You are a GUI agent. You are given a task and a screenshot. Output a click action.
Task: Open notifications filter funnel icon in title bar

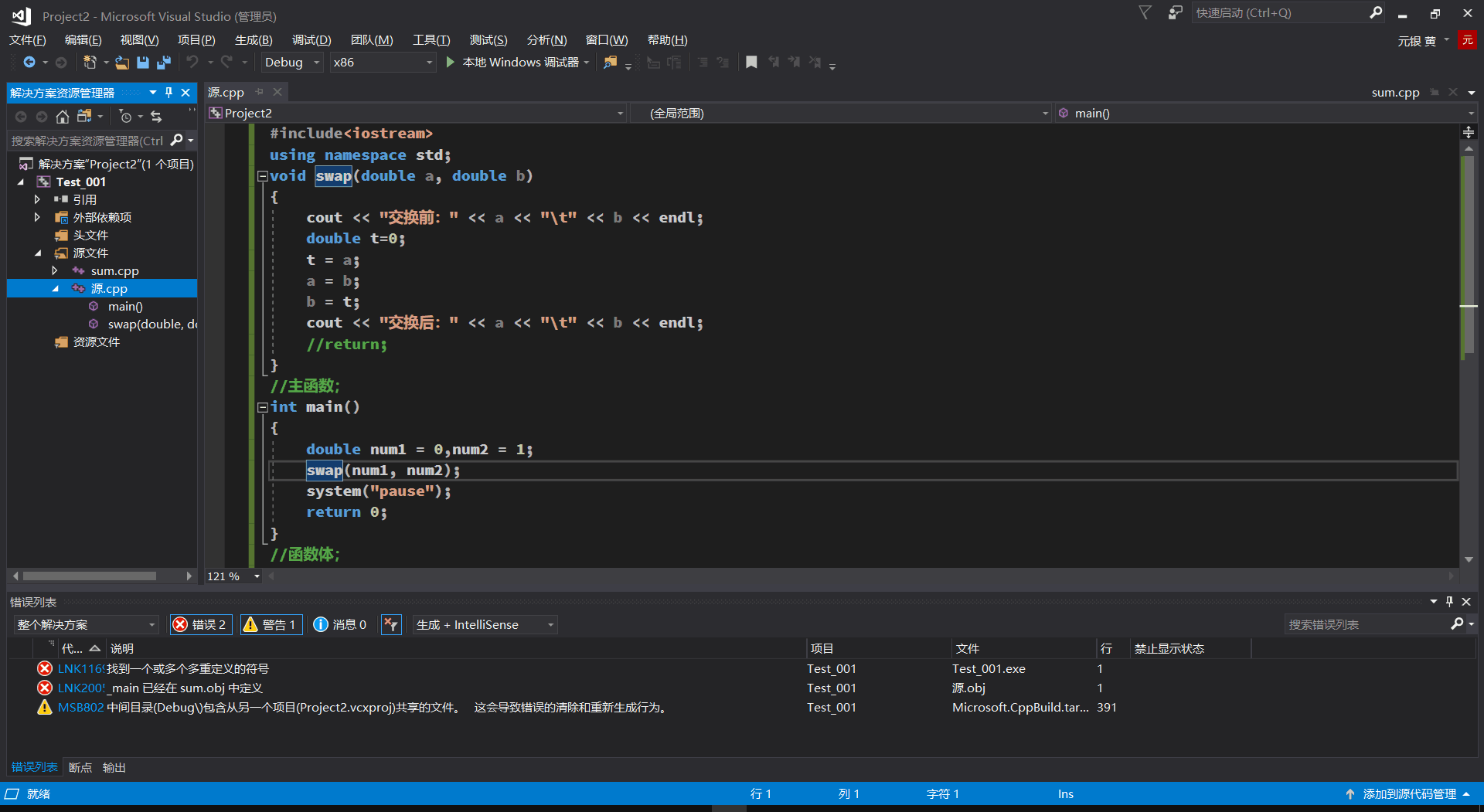point(1145,12)
